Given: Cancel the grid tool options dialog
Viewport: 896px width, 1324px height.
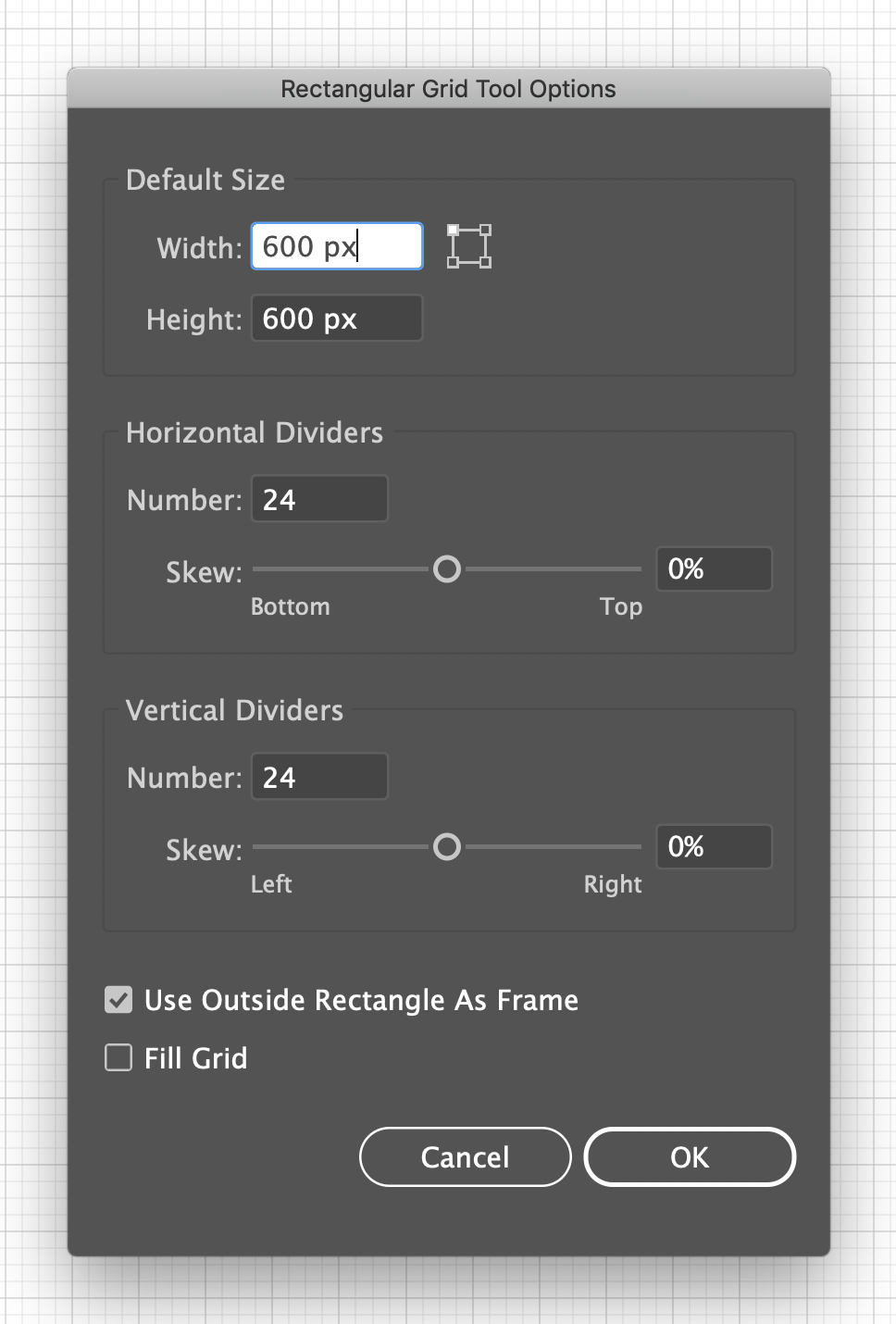Looking at the screenshot, I should pyautogui.click(x=466, y=1156).
